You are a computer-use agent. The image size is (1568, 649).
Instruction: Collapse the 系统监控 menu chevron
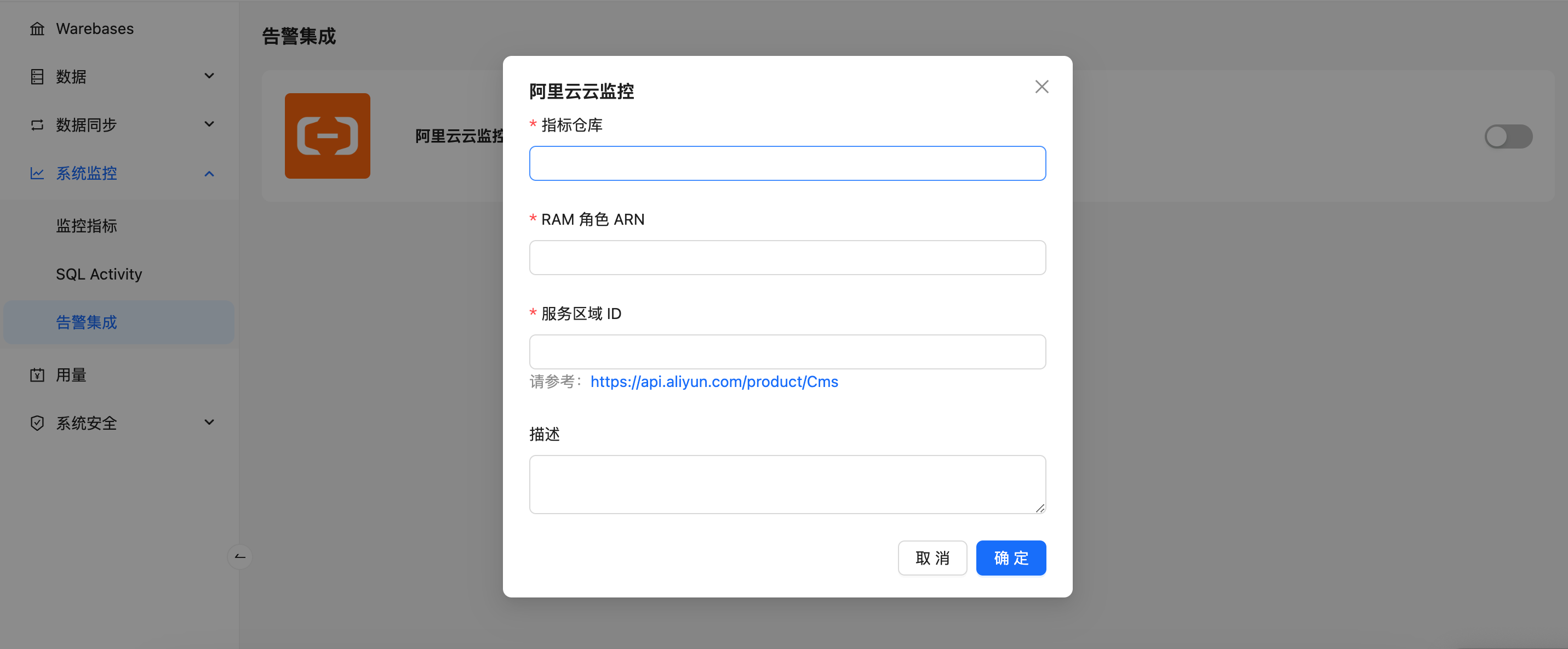pyautogui.click(x=209, y=174)
